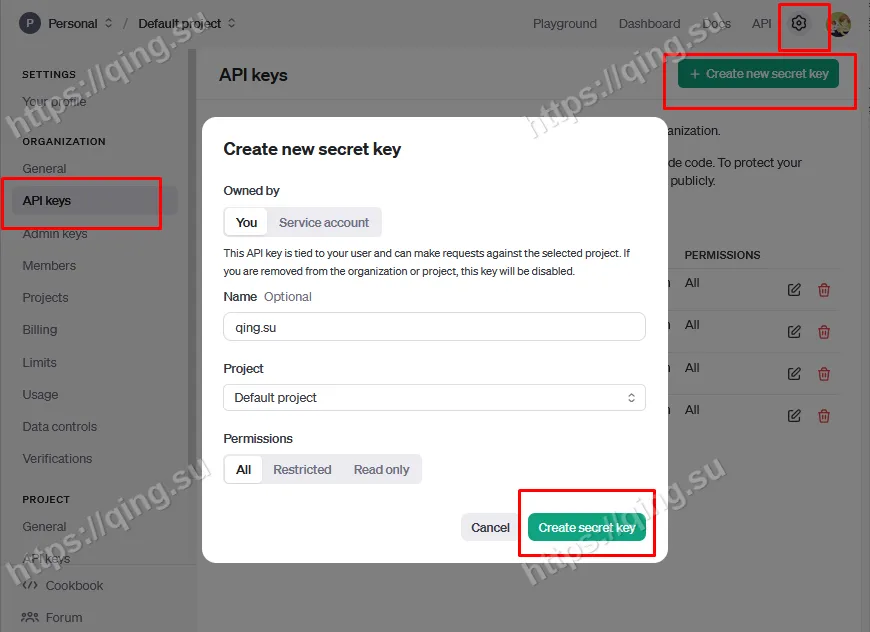
Task: Select Service account as owner
Action: click(323, 223)
